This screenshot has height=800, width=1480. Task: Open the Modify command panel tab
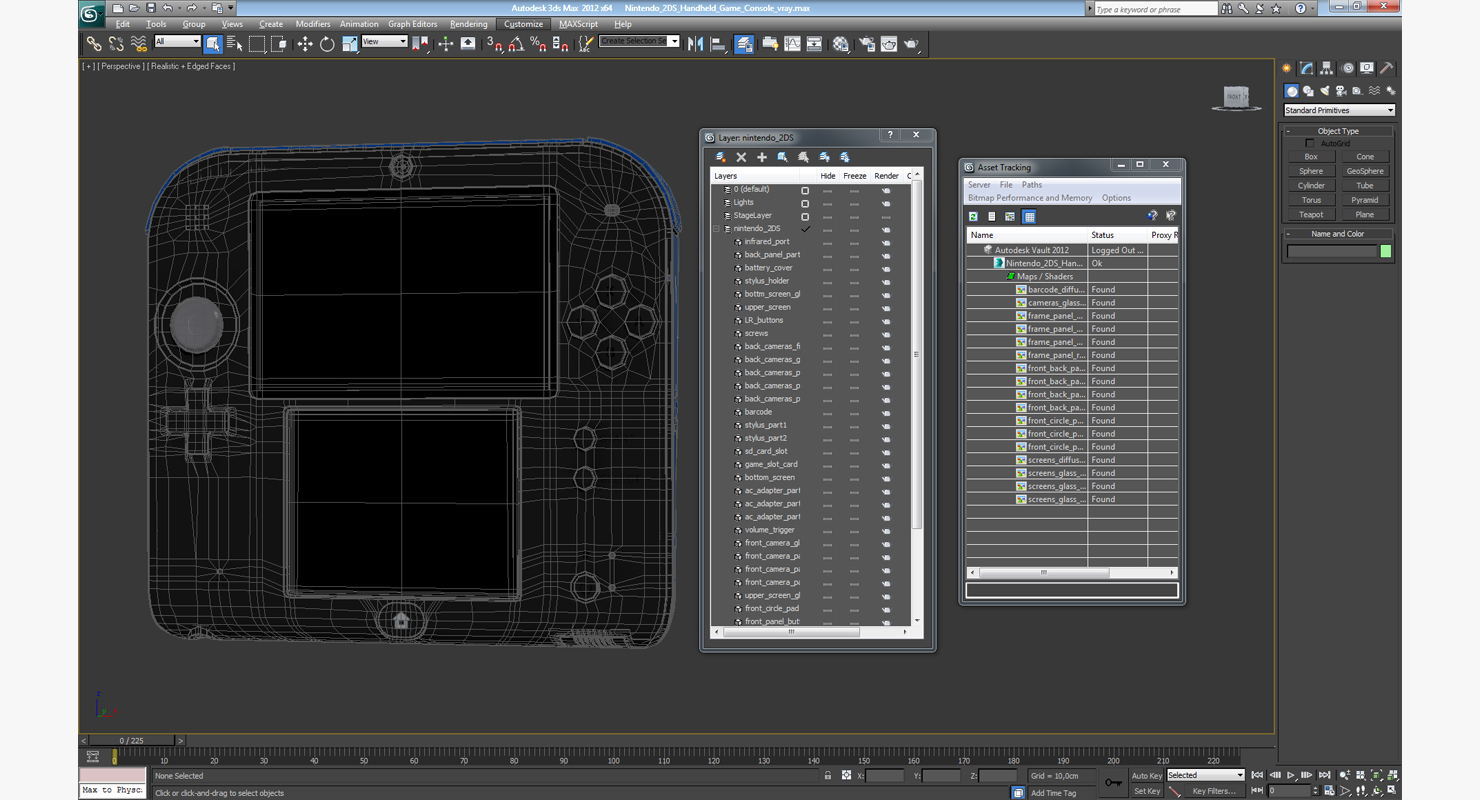tap(1306, 69)
